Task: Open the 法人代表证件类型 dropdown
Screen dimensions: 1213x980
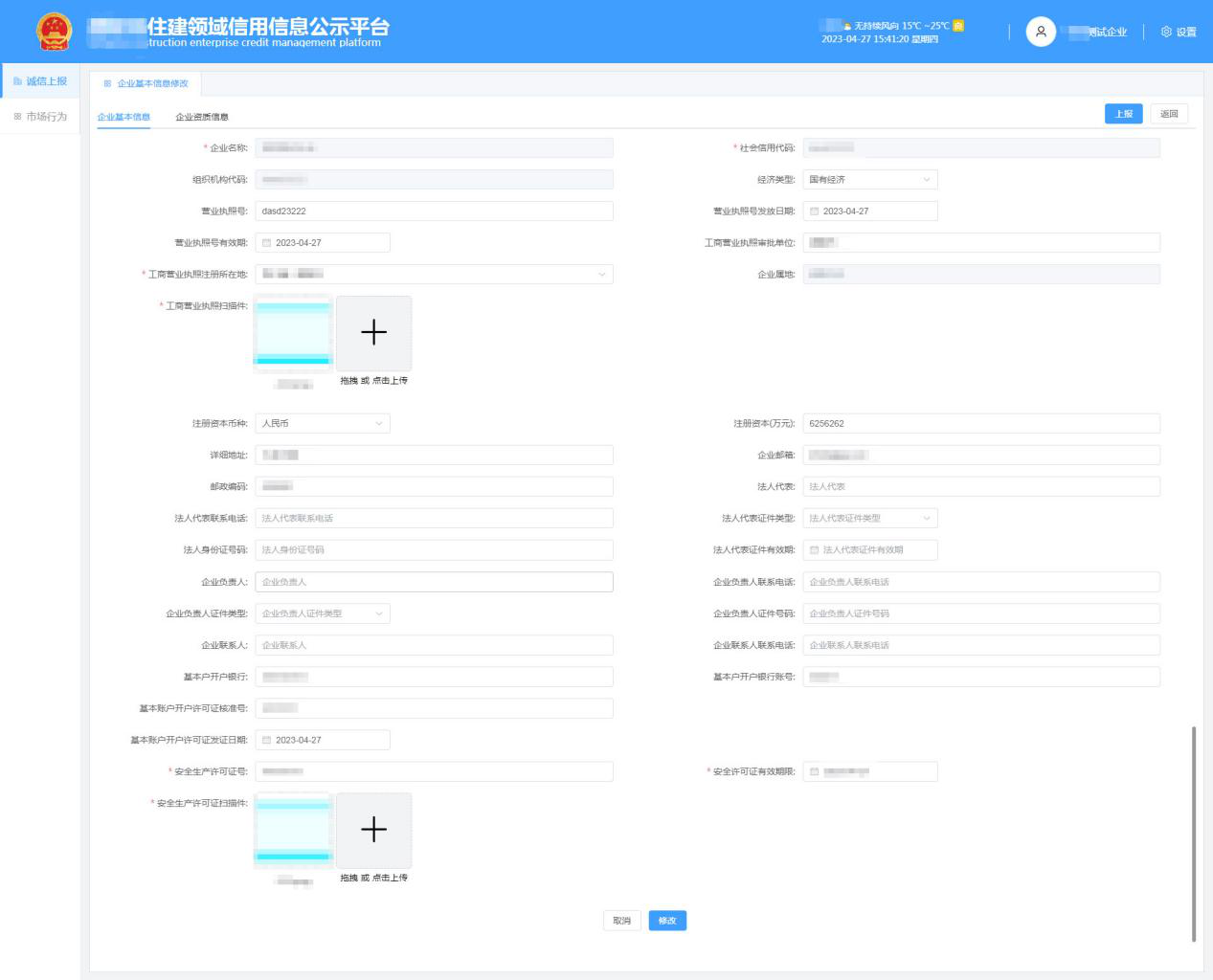Action: click(x=869, y=519)
